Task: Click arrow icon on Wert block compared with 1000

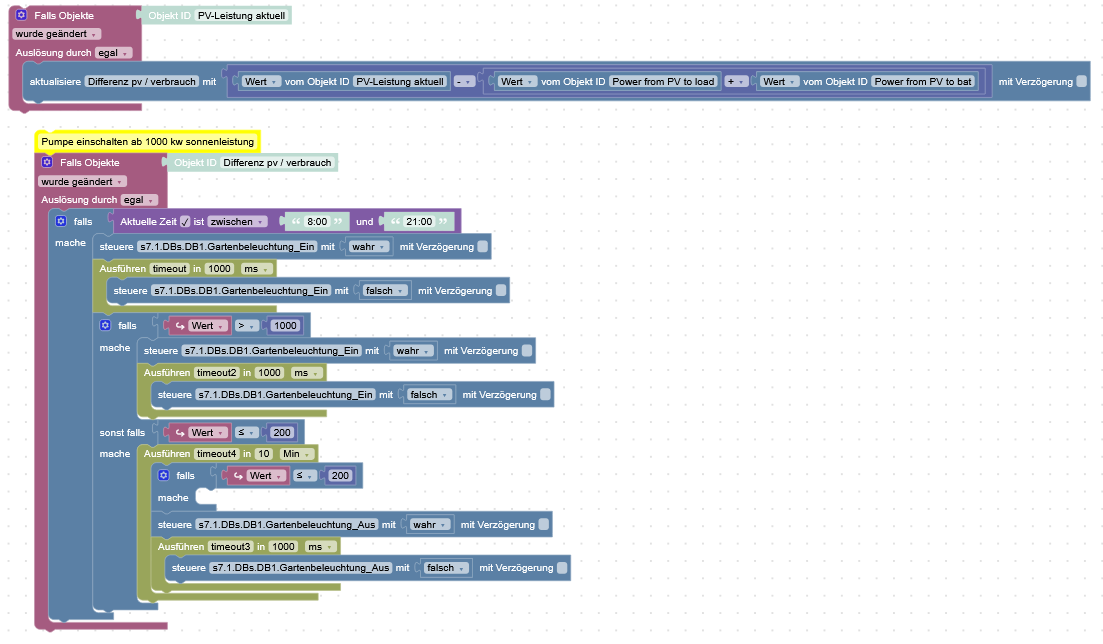Action: [180, 325]
